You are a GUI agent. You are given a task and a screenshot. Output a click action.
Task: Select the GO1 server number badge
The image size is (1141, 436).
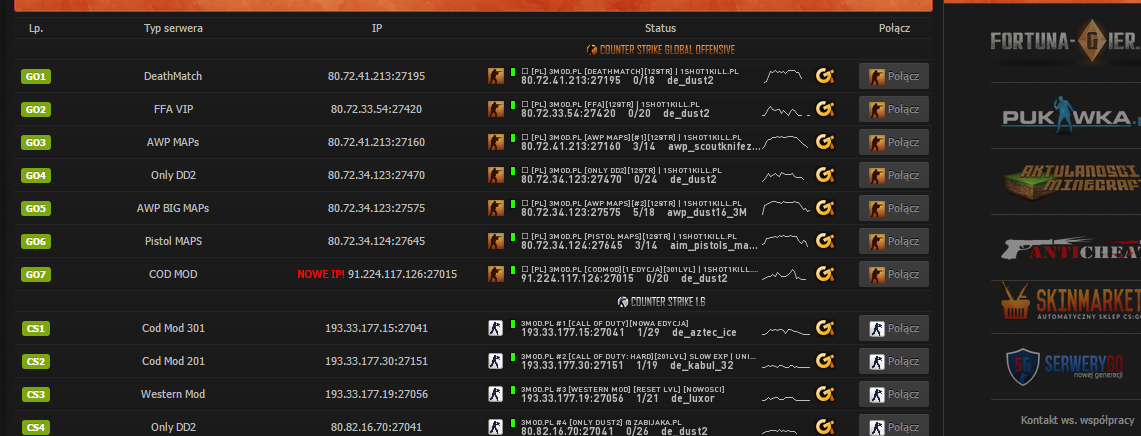click(37, 77)
